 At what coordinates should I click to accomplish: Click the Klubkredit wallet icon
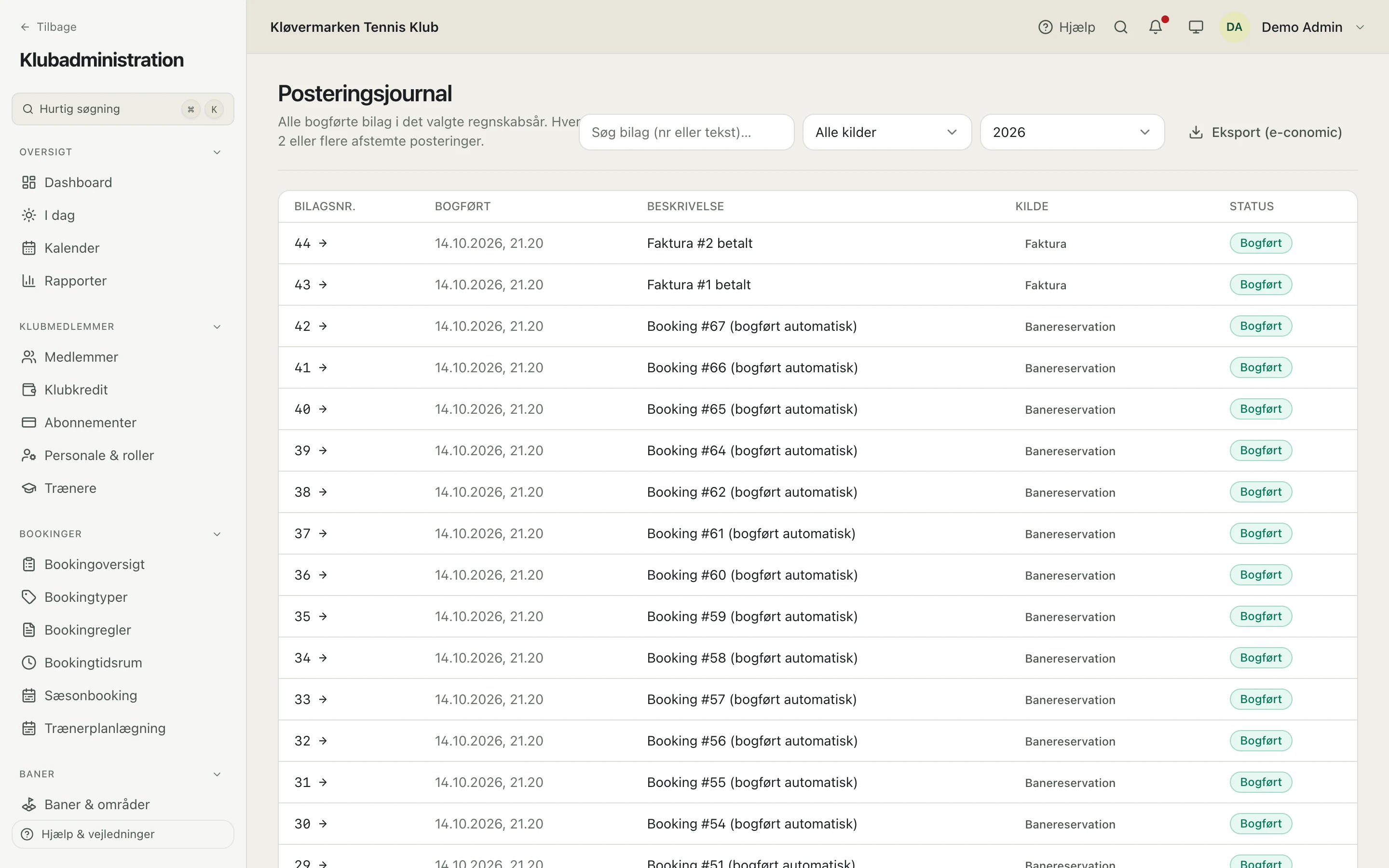point(29,389)
